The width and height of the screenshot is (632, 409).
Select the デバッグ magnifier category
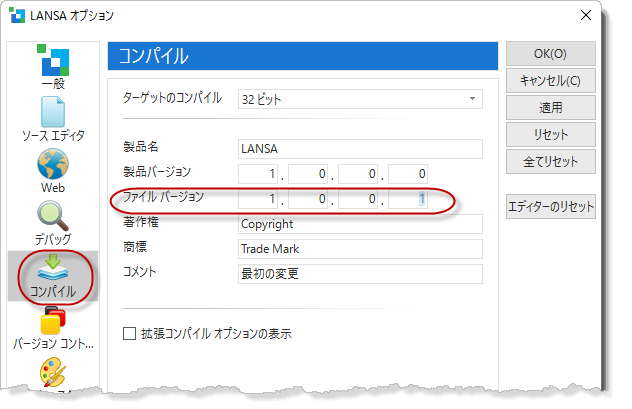(53, 223)
